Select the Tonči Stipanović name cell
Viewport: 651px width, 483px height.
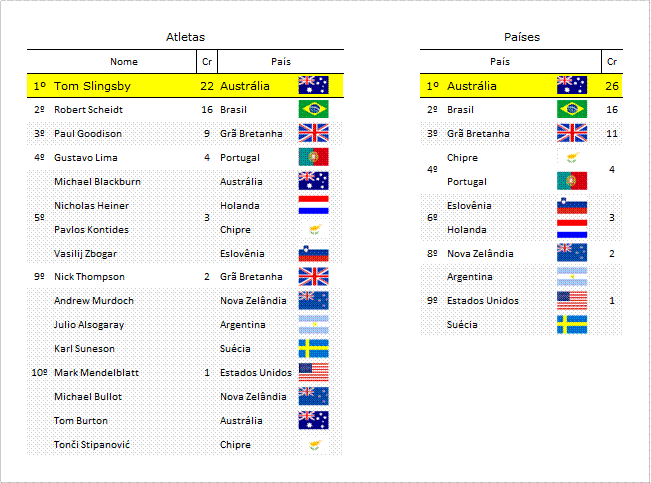92,445
